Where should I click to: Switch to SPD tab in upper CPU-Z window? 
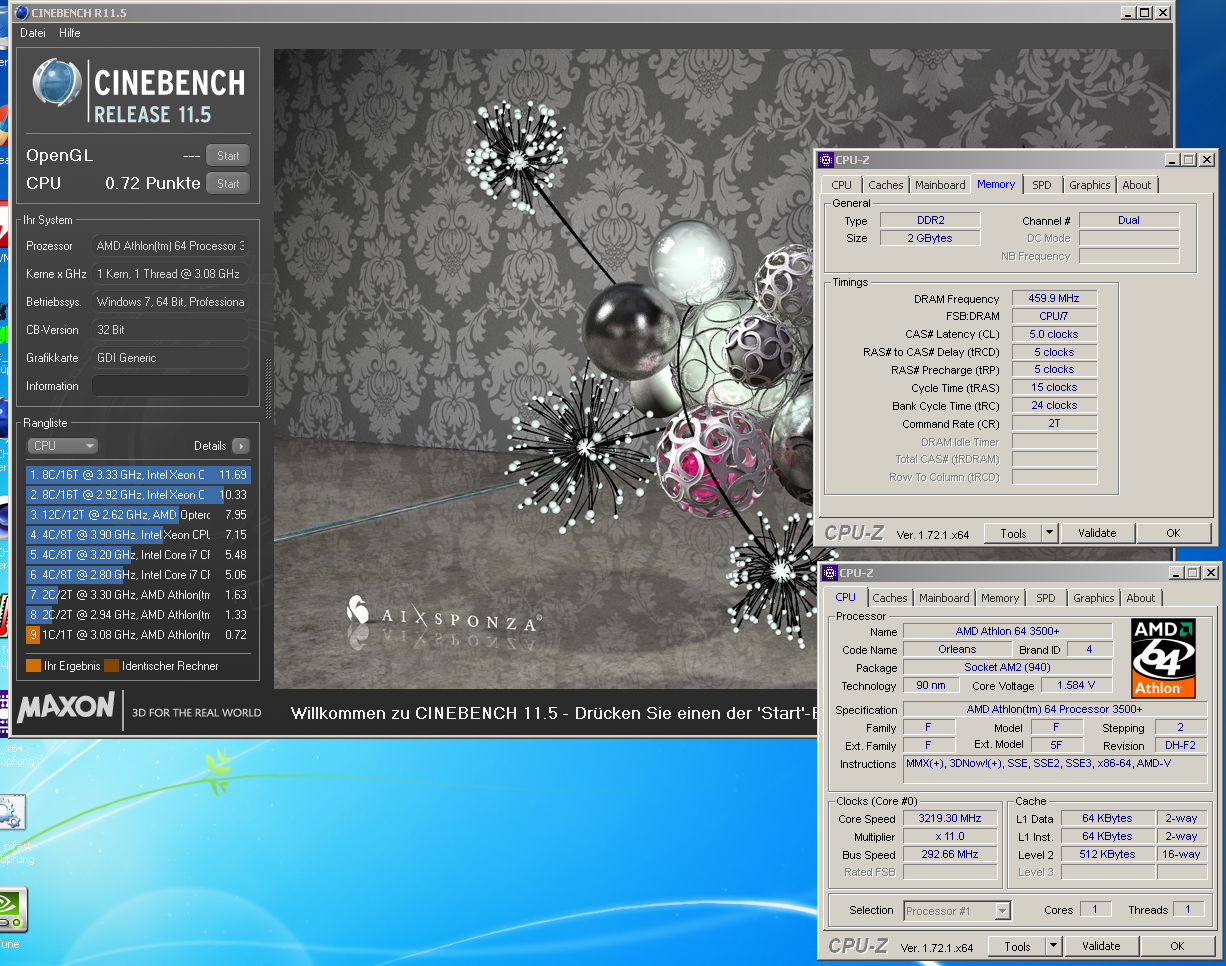(1042, 185)
